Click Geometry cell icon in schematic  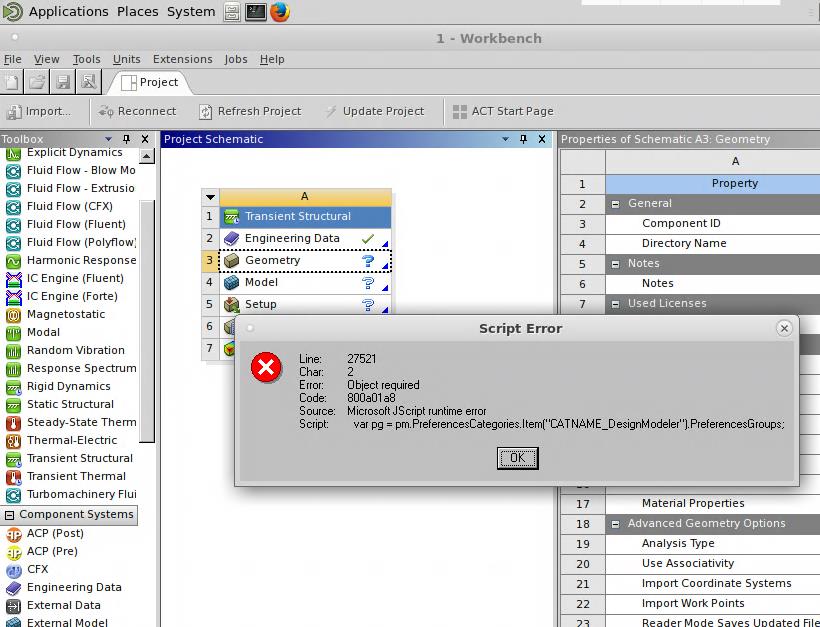point(231,260)
